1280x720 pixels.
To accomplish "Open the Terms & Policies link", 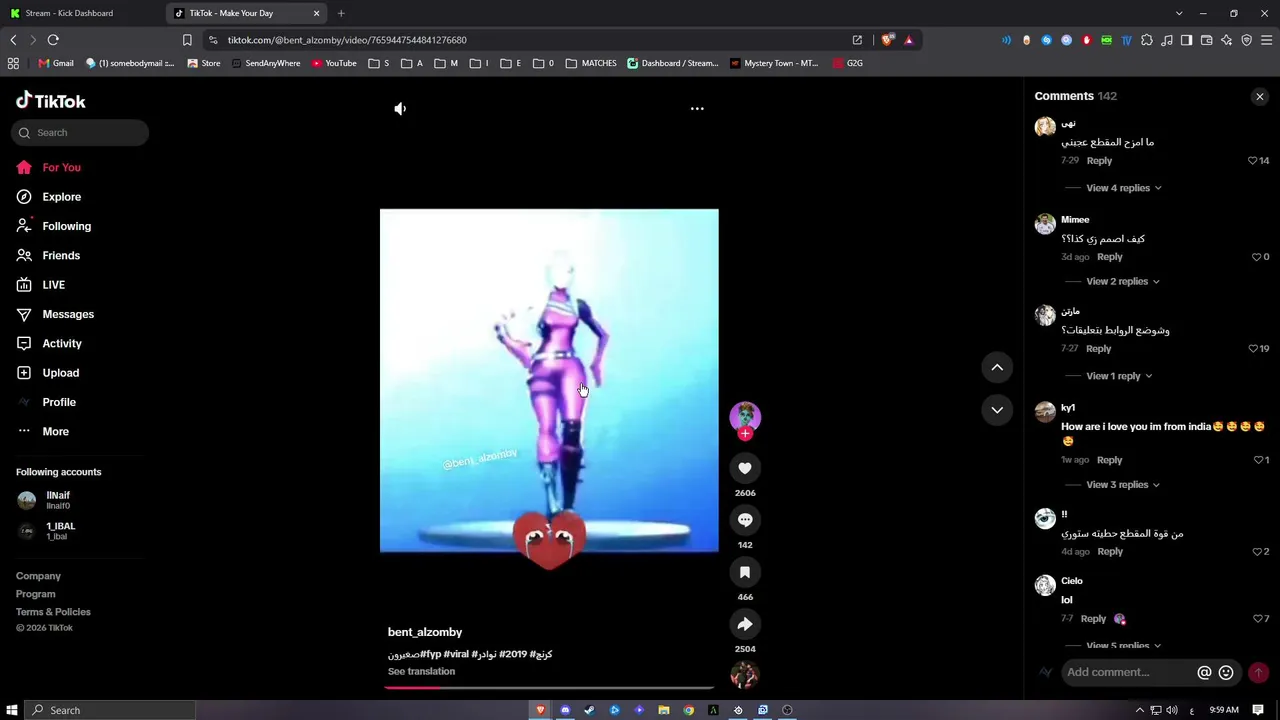I will click(x=53, y=612).
